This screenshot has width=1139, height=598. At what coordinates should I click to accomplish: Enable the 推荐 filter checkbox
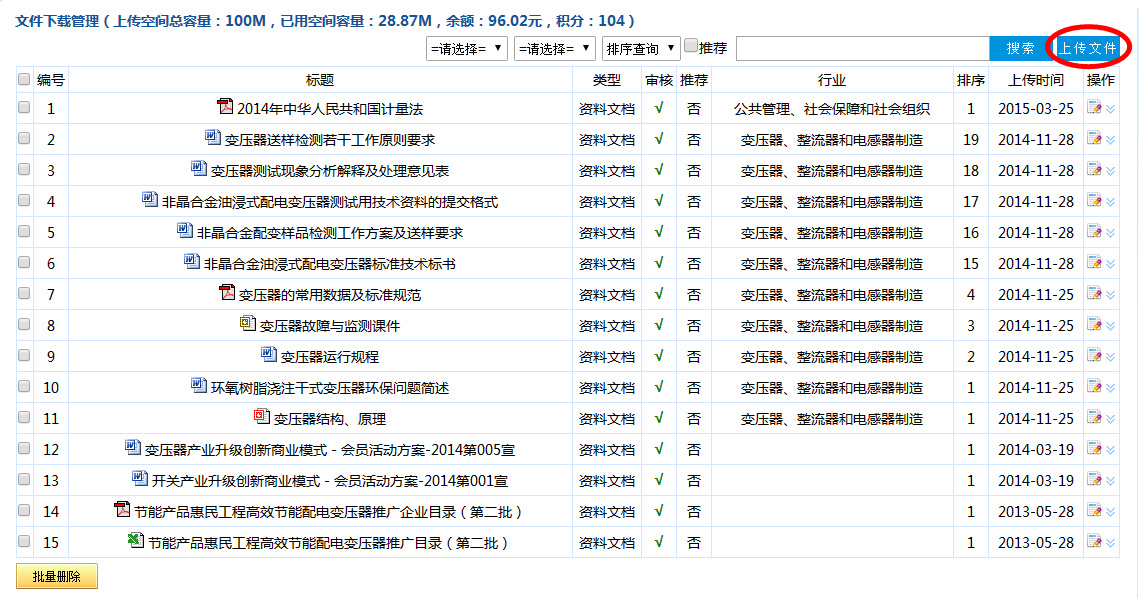tap(691, 46)
